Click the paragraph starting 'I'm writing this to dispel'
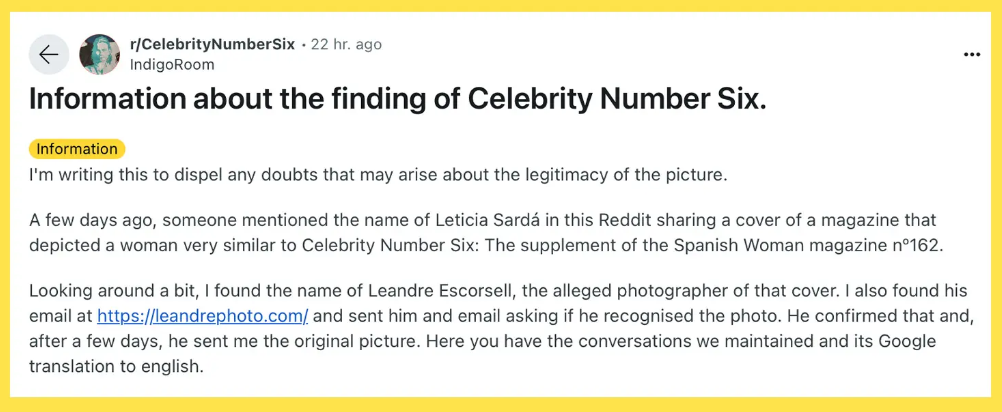The image size is (1002, 412). pos(378,176)
